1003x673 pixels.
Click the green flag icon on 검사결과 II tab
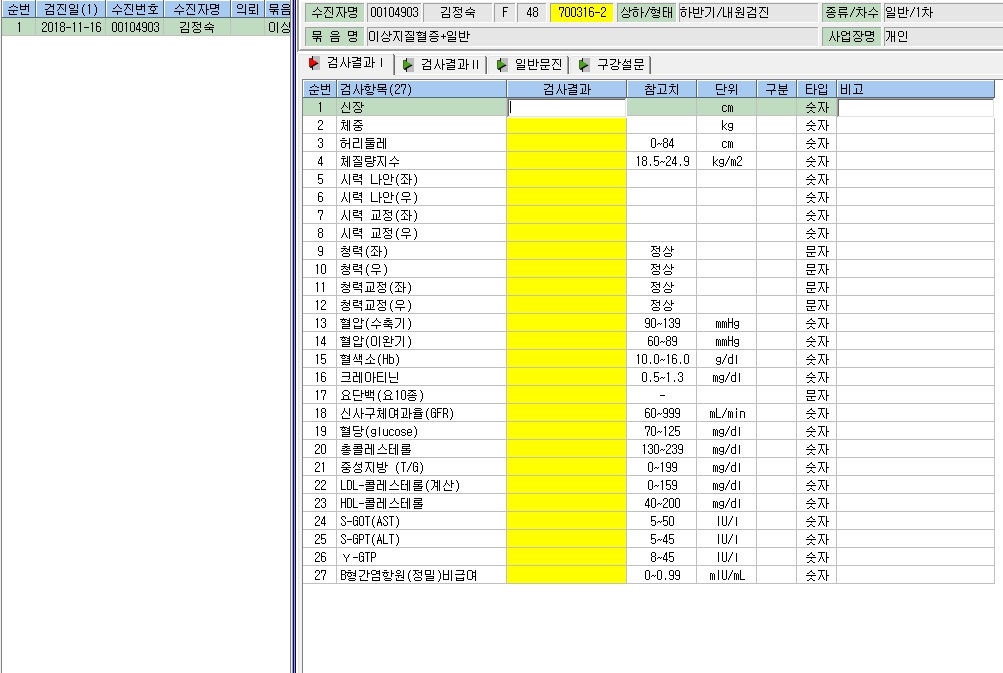pos(407,65)
